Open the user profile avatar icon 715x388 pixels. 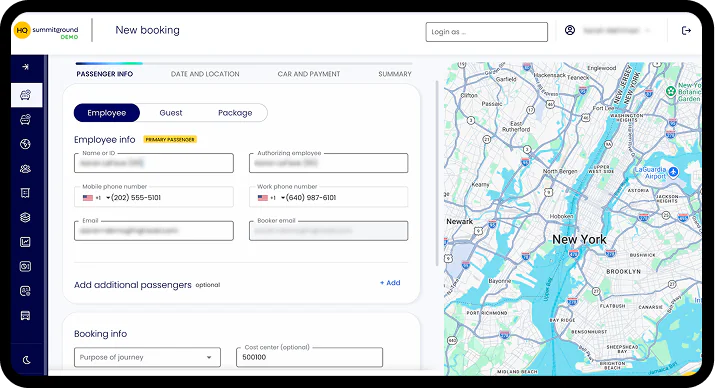[570, 30]
